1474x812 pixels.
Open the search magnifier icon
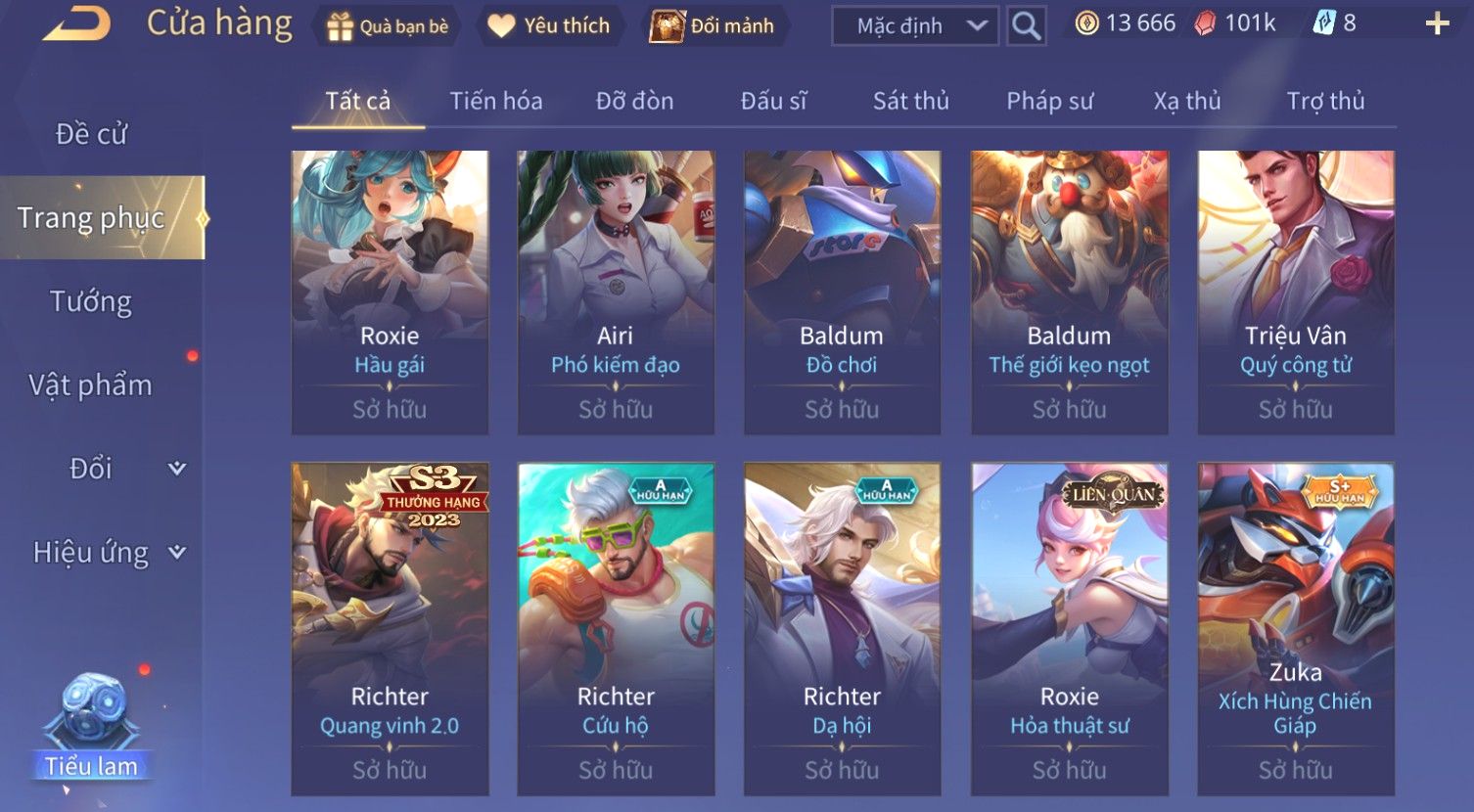coord(1026,25)
